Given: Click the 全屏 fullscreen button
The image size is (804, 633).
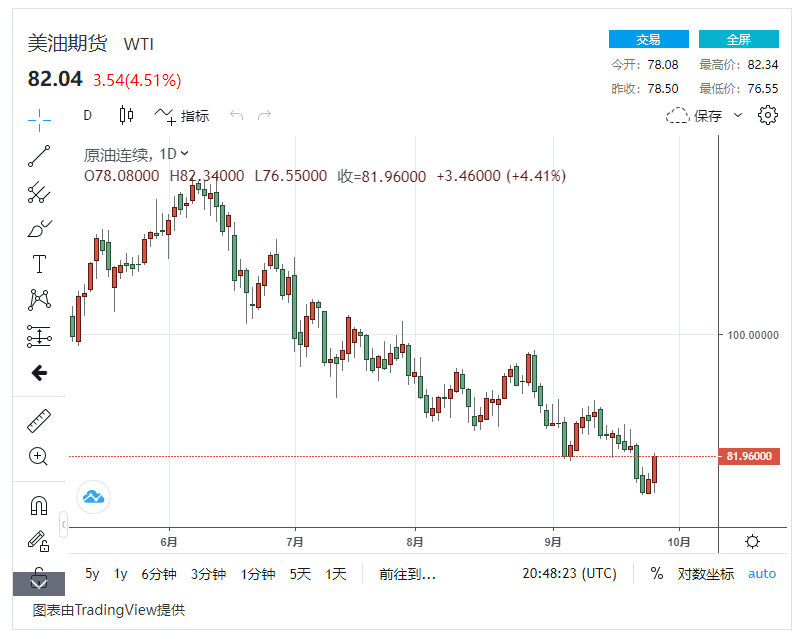Looking at the screenshot, I should [738, 40].
